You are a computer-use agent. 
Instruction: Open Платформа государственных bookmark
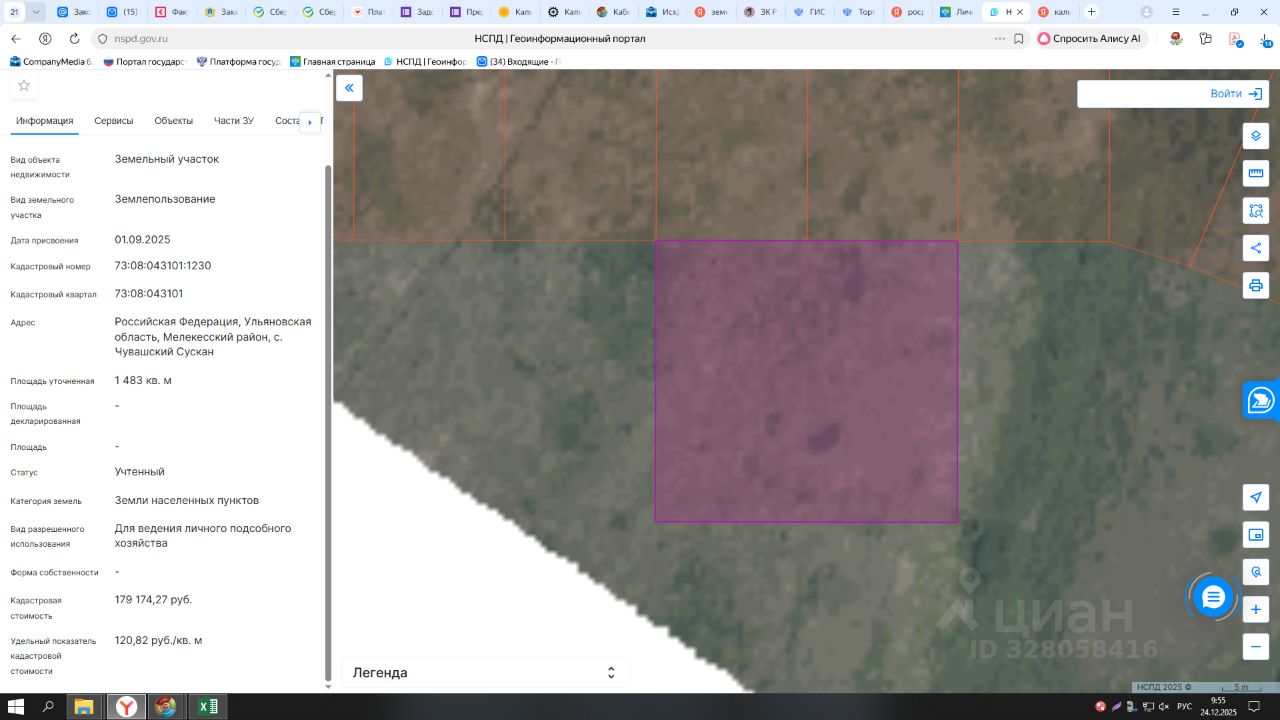click(238, 61)
